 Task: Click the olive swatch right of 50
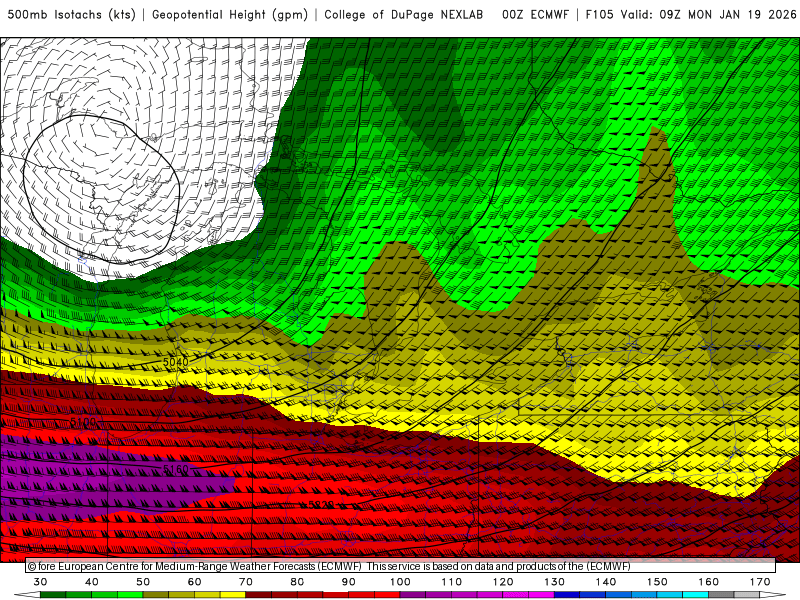pos(156,595)
